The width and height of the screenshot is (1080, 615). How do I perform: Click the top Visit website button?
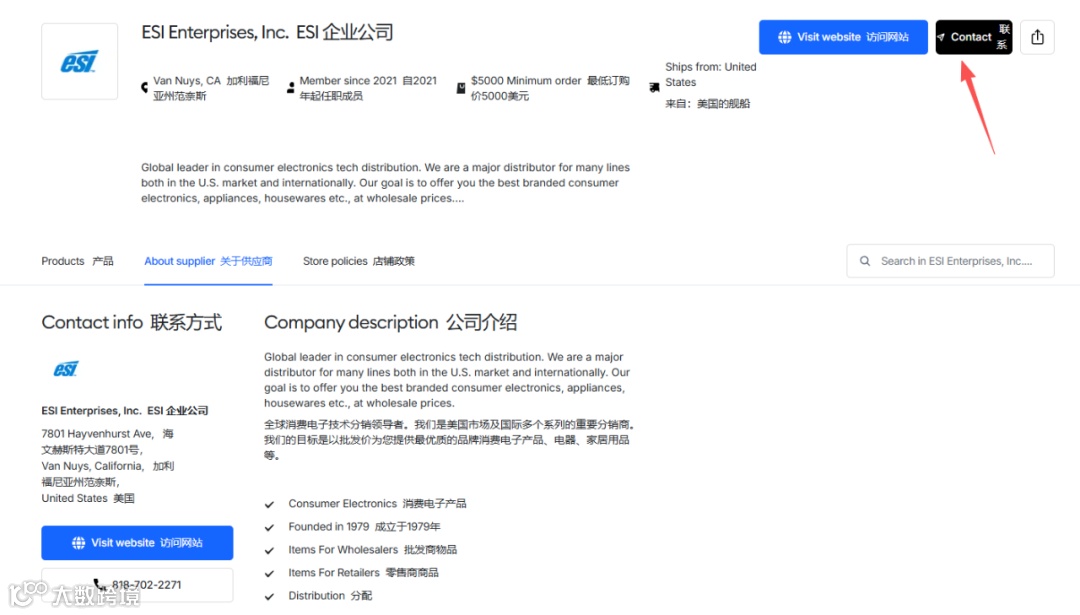pos(843,37)
